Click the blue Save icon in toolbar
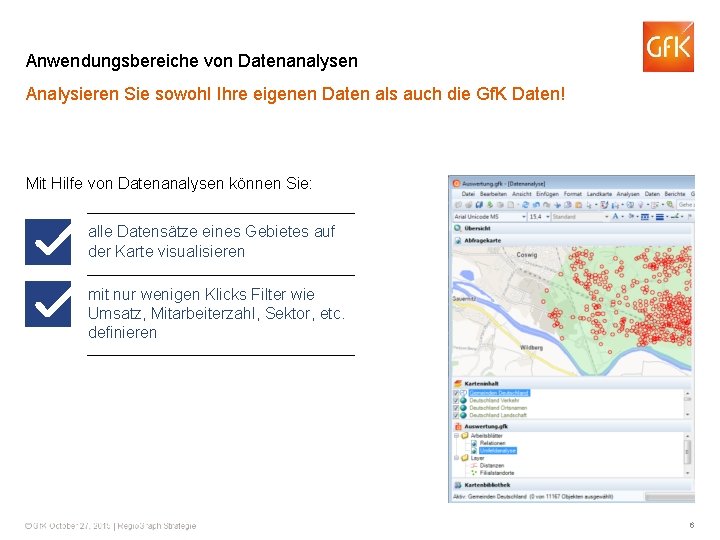This screenshot has width=720, height=540. pos(479,205)
